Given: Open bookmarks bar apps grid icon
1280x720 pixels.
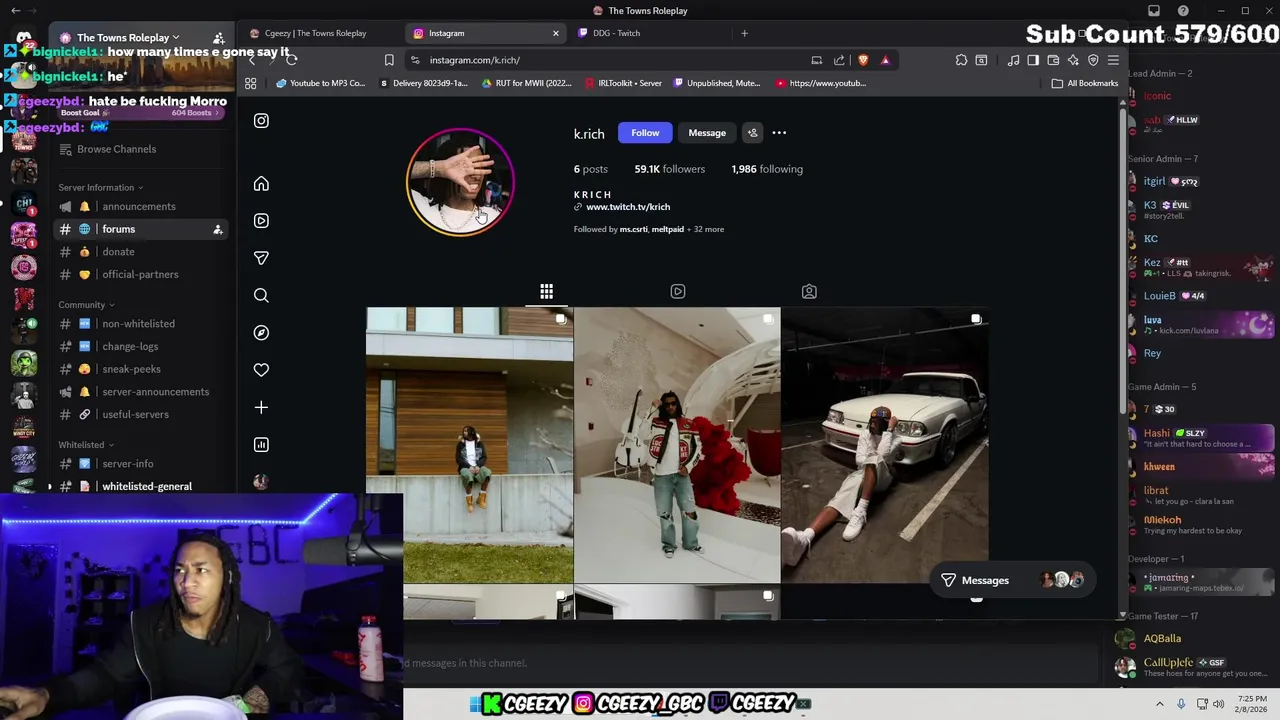Looking at the screenshot, I should (251, 83).
